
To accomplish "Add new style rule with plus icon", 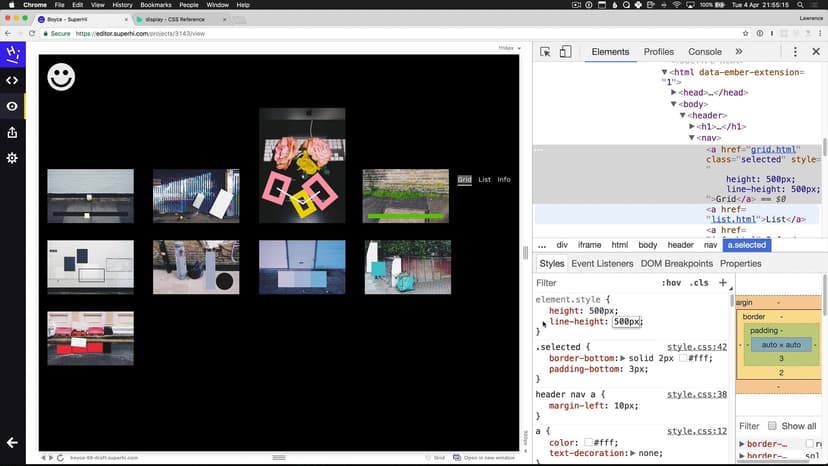I will point(723,283).
